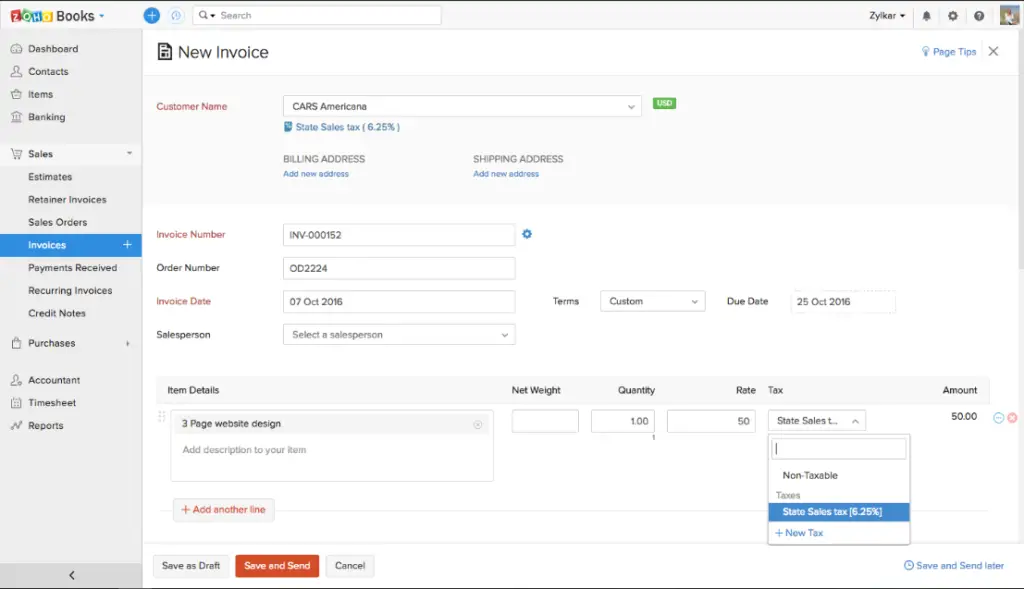
Task: Open Reports
Action: pyautogui.click(x=45, y=426)
